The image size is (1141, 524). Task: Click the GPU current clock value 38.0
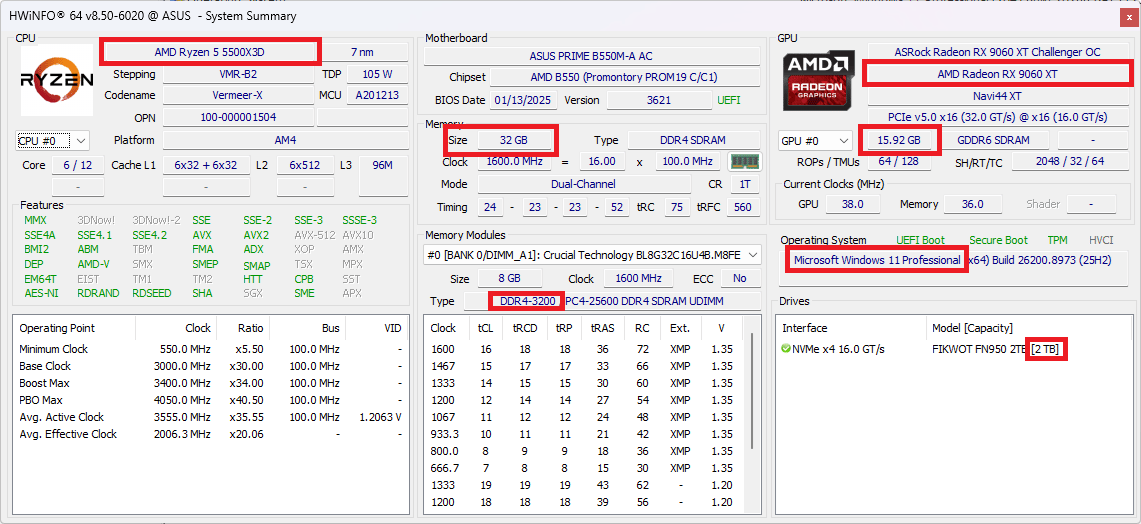[x=852, y=205]
